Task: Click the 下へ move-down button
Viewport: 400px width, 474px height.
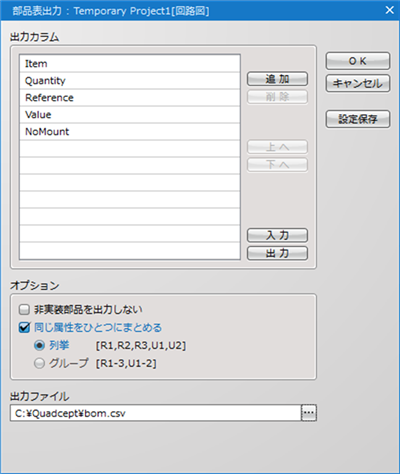Action: (x=277, y=165)
